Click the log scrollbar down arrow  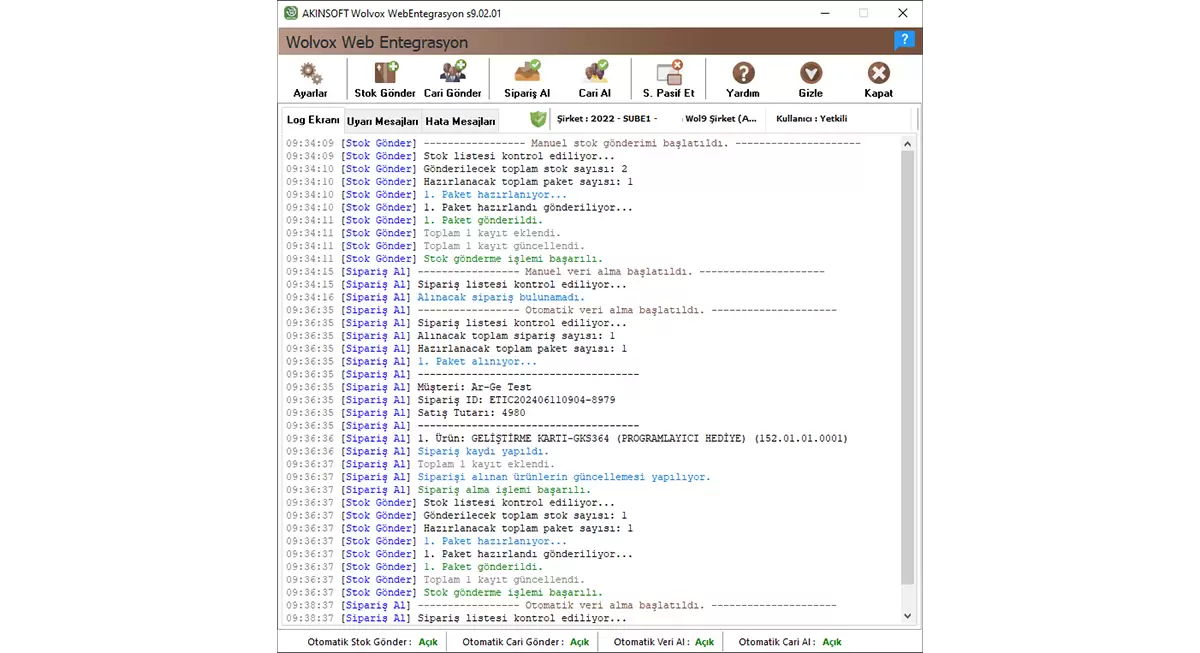(908, 616)
